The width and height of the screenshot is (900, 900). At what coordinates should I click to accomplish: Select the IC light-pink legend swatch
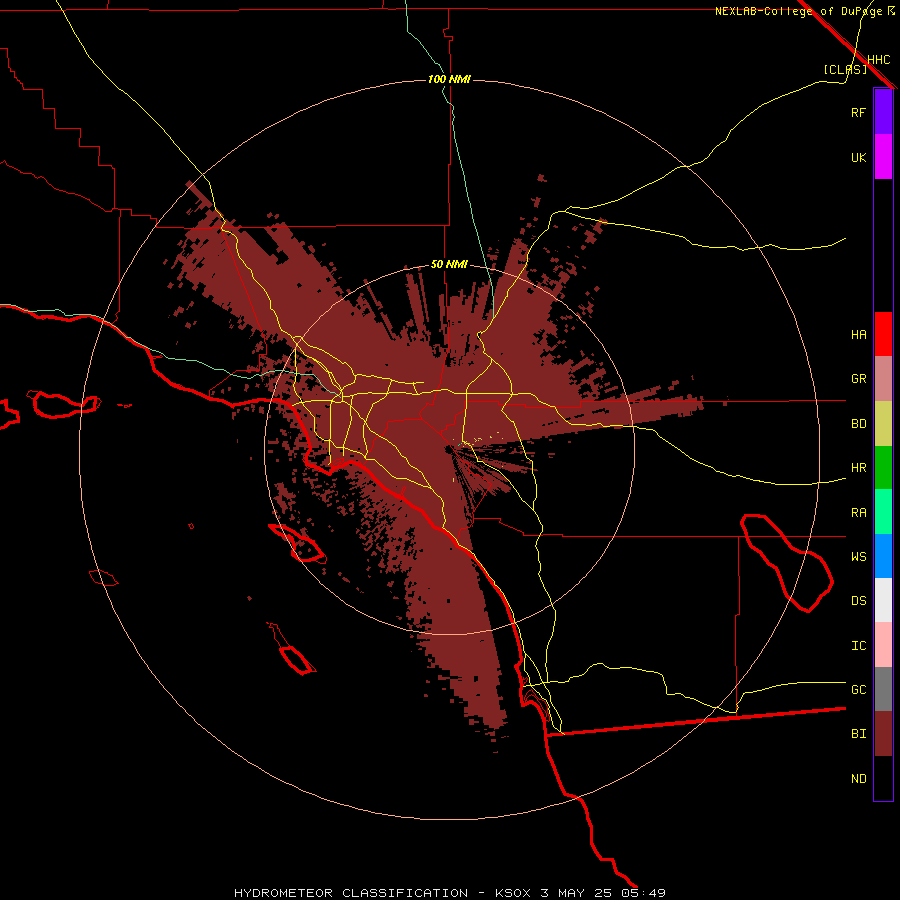(883, 645)
